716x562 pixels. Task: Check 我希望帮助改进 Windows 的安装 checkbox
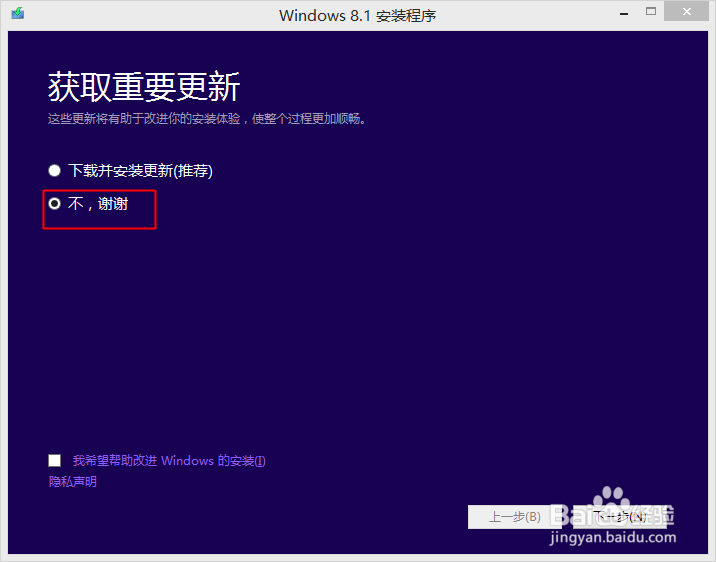pyautogui.click(x=55, y=460)
